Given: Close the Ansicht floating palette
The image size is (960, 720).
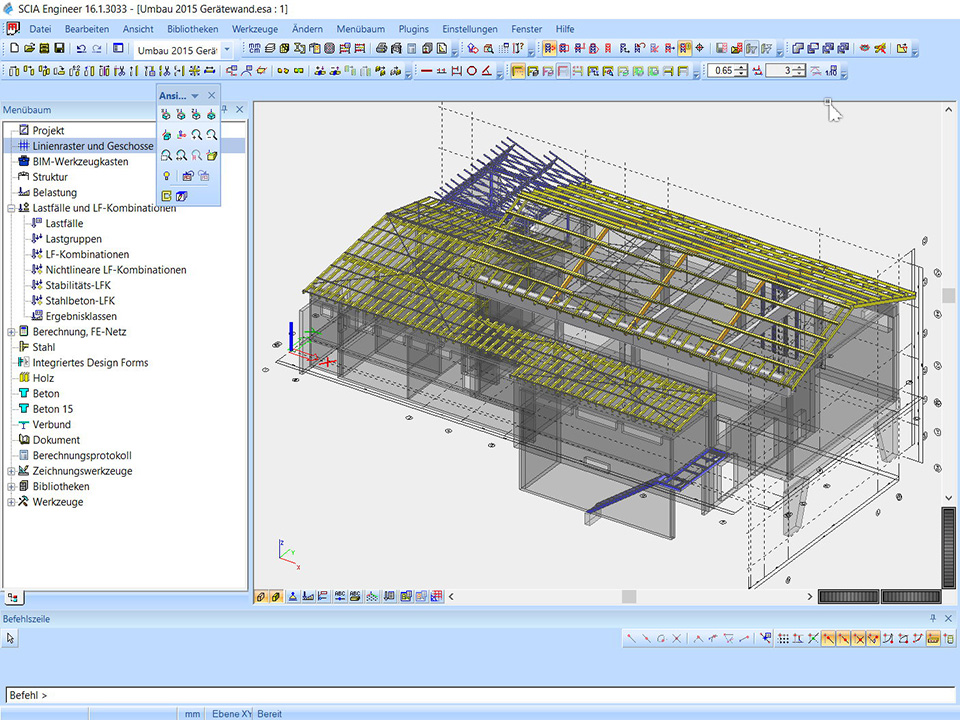Looking at the screenshot, I should [211, 96].
